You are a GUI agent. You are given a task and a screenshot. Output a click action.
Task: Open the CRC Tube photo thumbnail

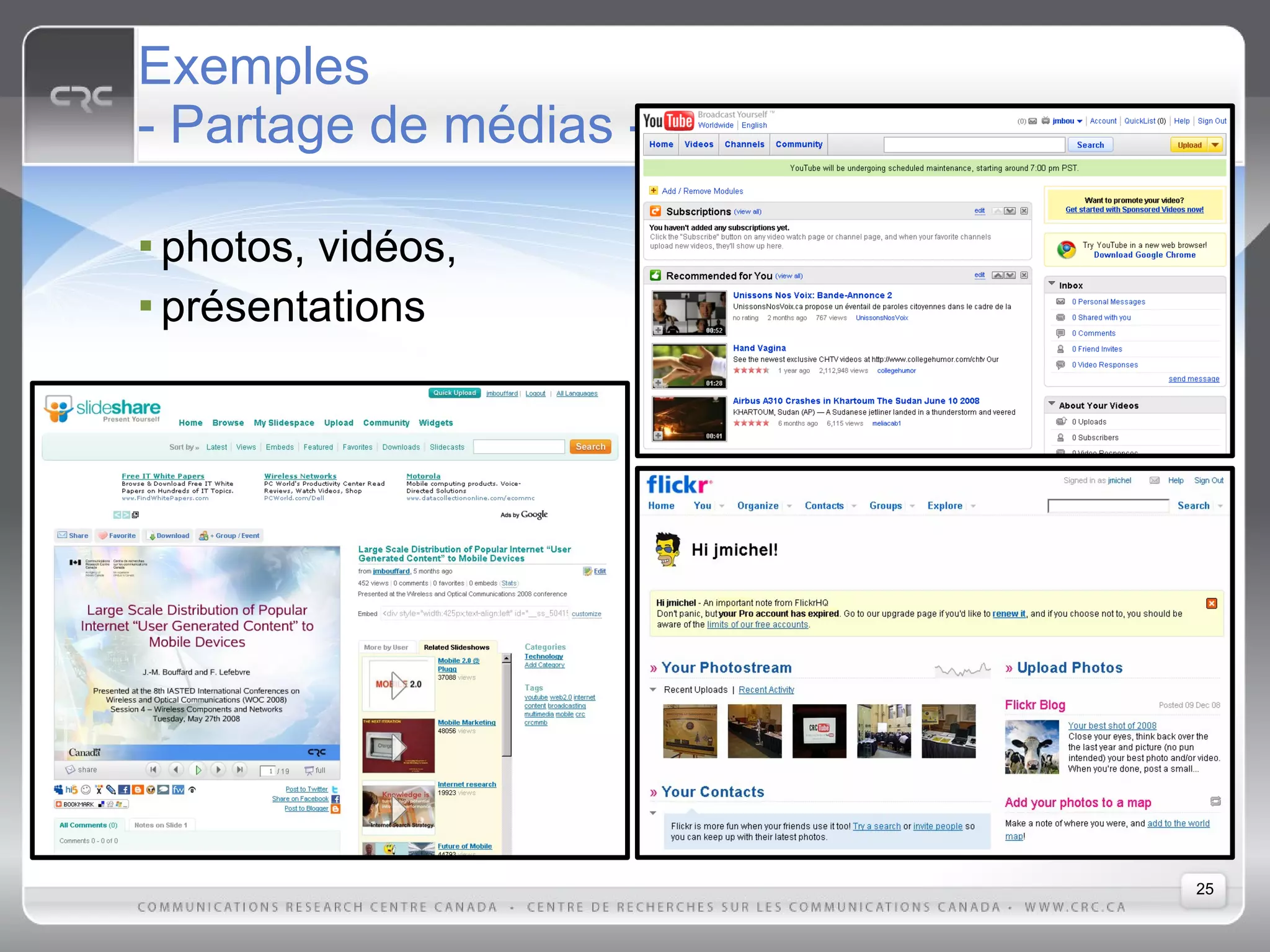[x=819, y=731]
